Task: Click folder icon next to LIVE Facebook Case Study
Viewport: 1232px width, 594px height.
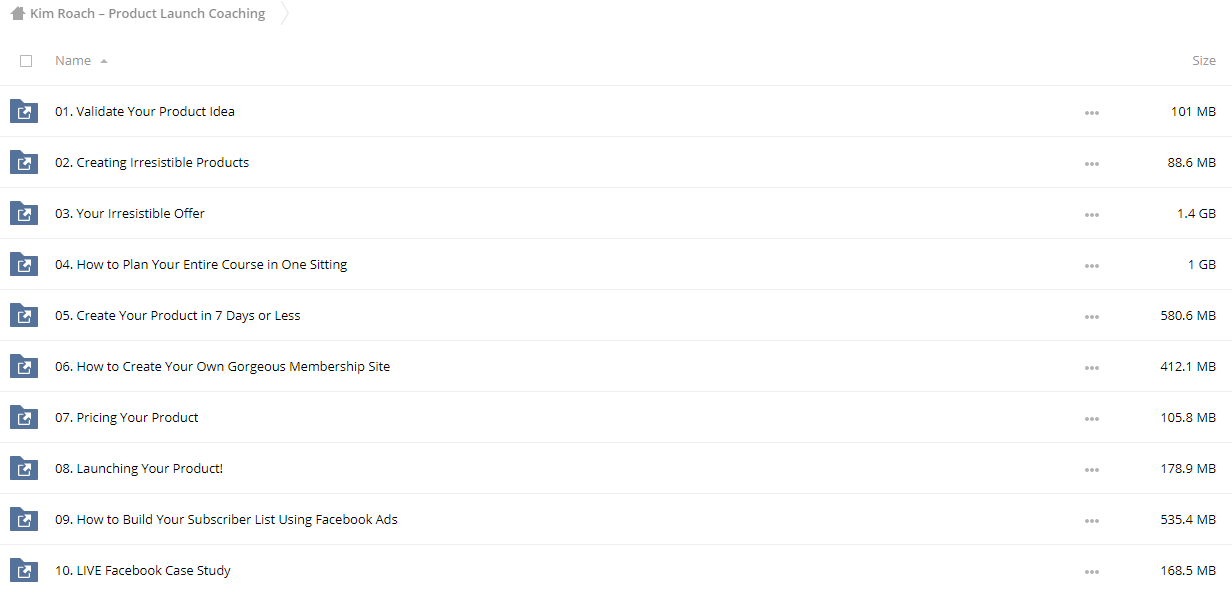Action: coord(23,570)
